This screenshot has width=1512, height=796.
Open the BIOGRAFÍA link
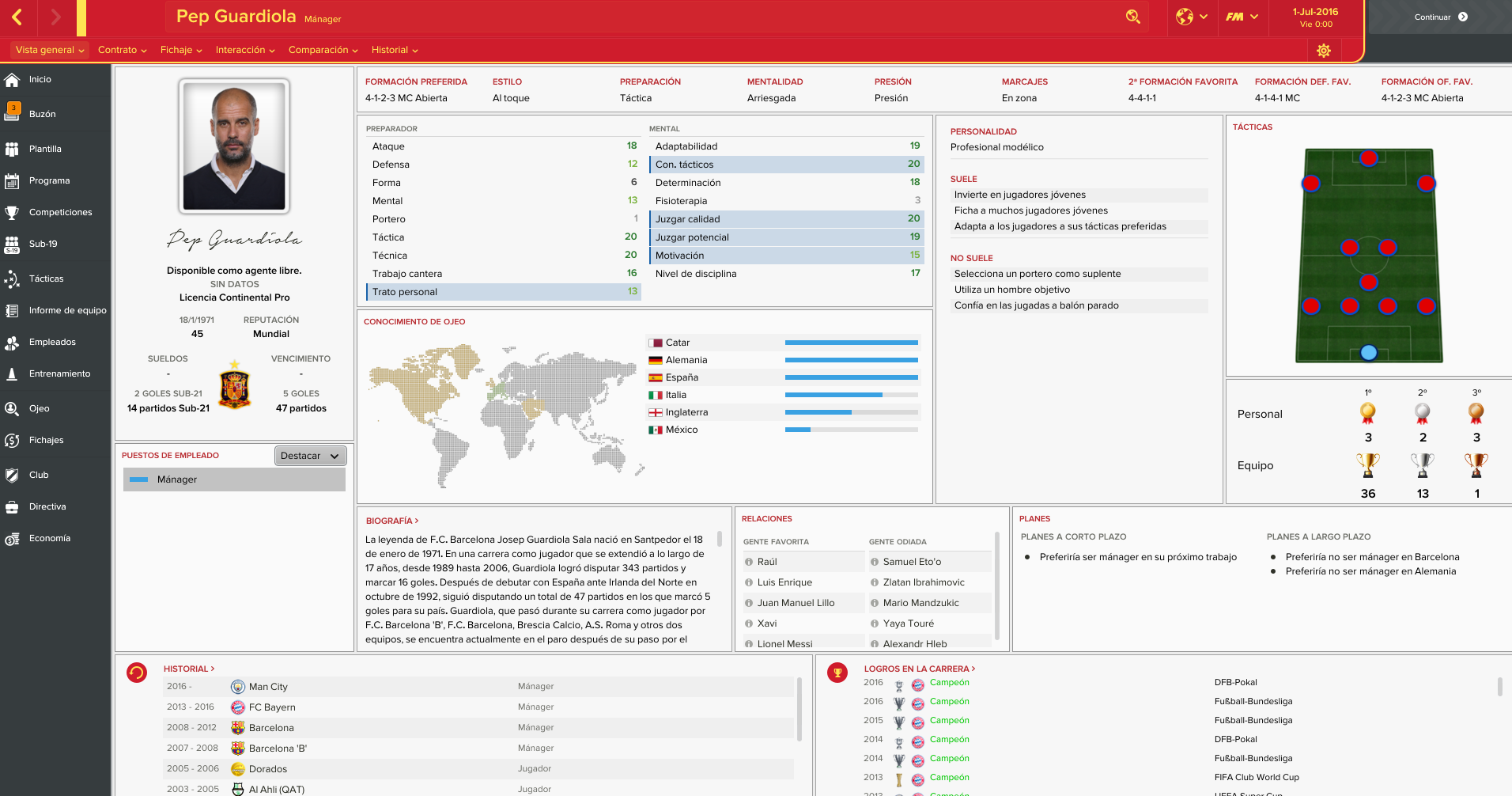pyautogui.click(x=392, y=521)
